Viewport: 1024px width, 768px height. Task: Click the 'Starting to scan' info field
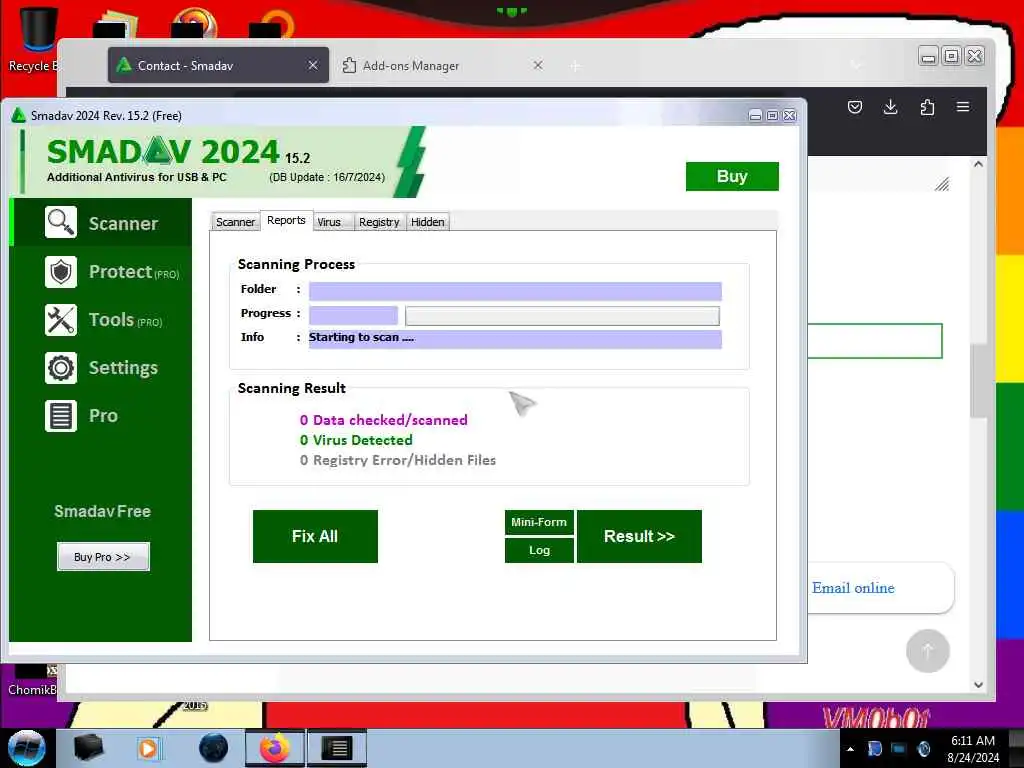(515, 338)
